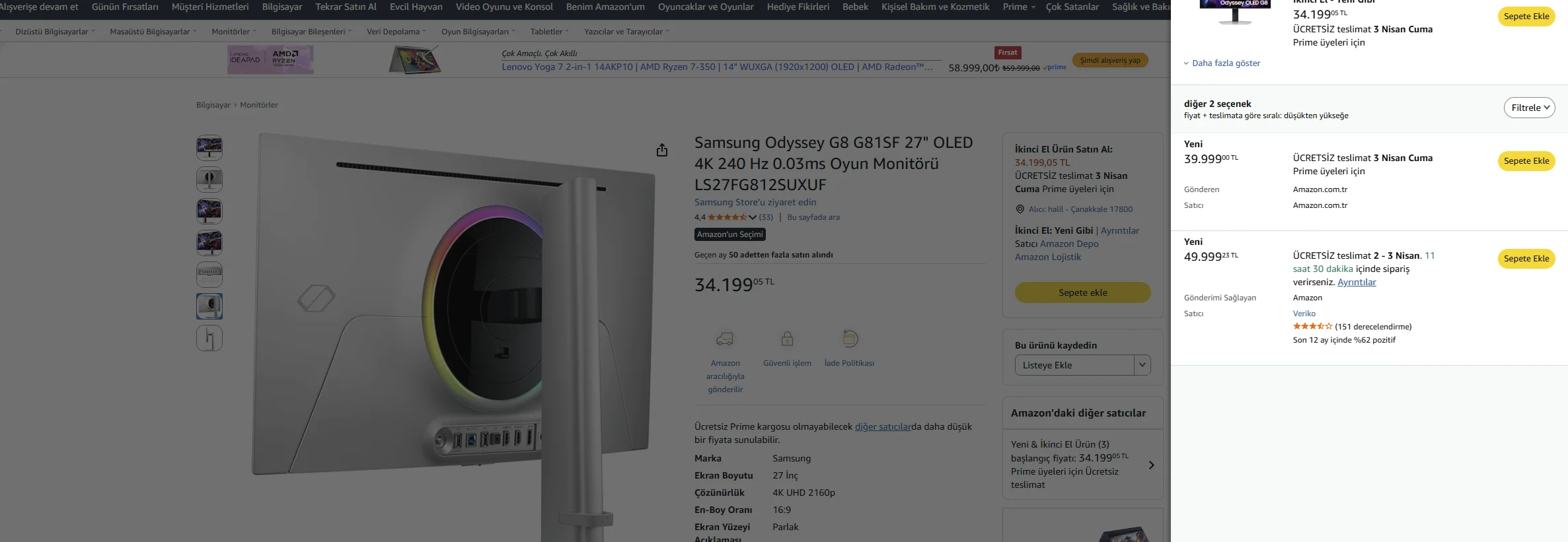This screenshot has height=542, width=1568.
Task: Add the 39.999 TL offer to cart
Action: pyautogui.click(x=1526, y=161)
